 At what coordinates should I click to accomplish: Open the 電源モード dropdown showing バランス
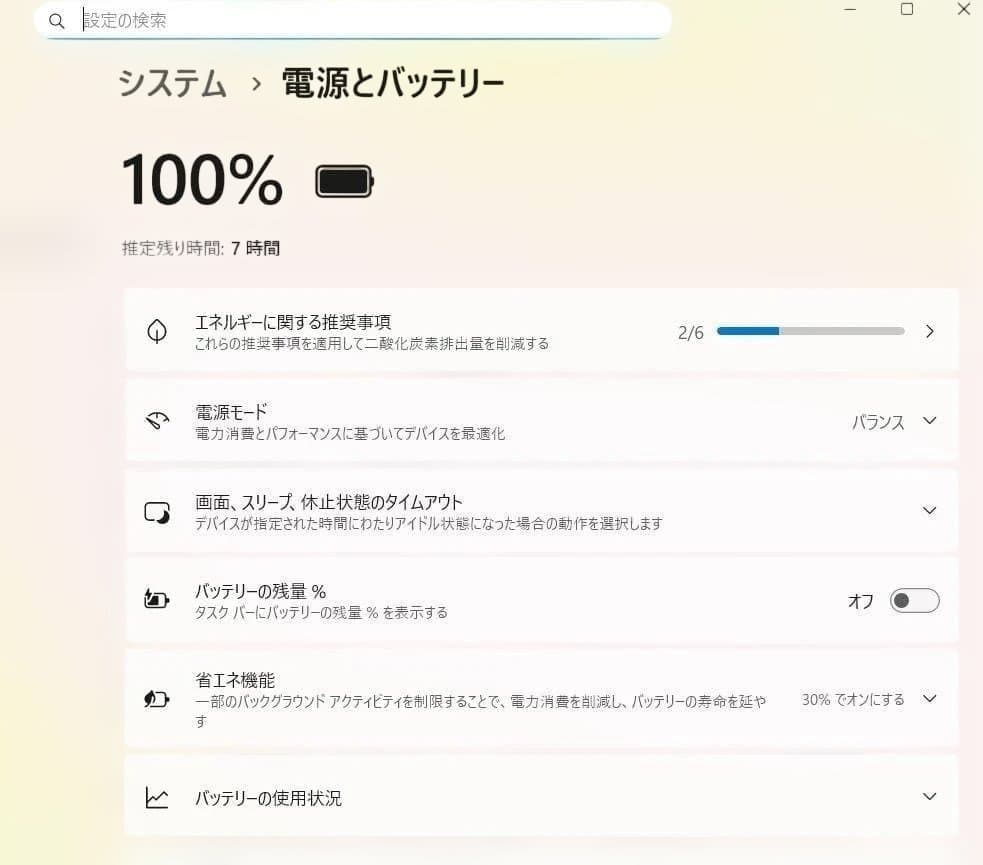tap(929, 421)
